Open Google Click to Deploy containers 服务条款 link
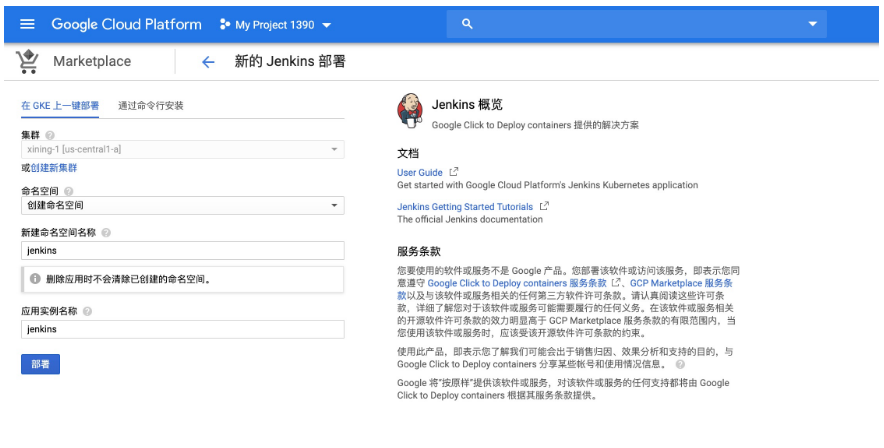 tap(517, 283)
